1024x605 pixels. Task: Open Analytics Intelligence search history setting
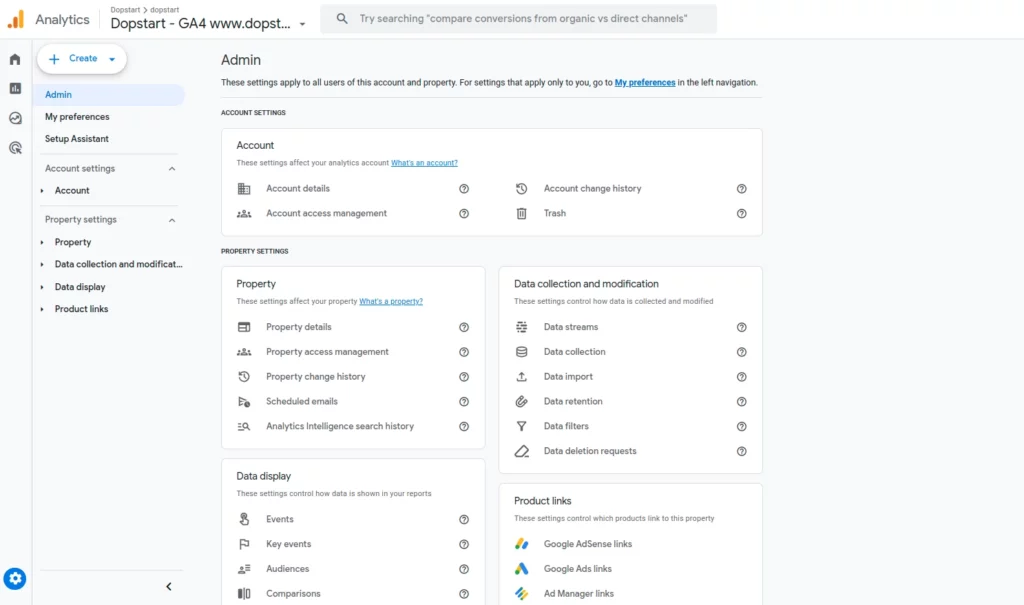pos(340,426)
